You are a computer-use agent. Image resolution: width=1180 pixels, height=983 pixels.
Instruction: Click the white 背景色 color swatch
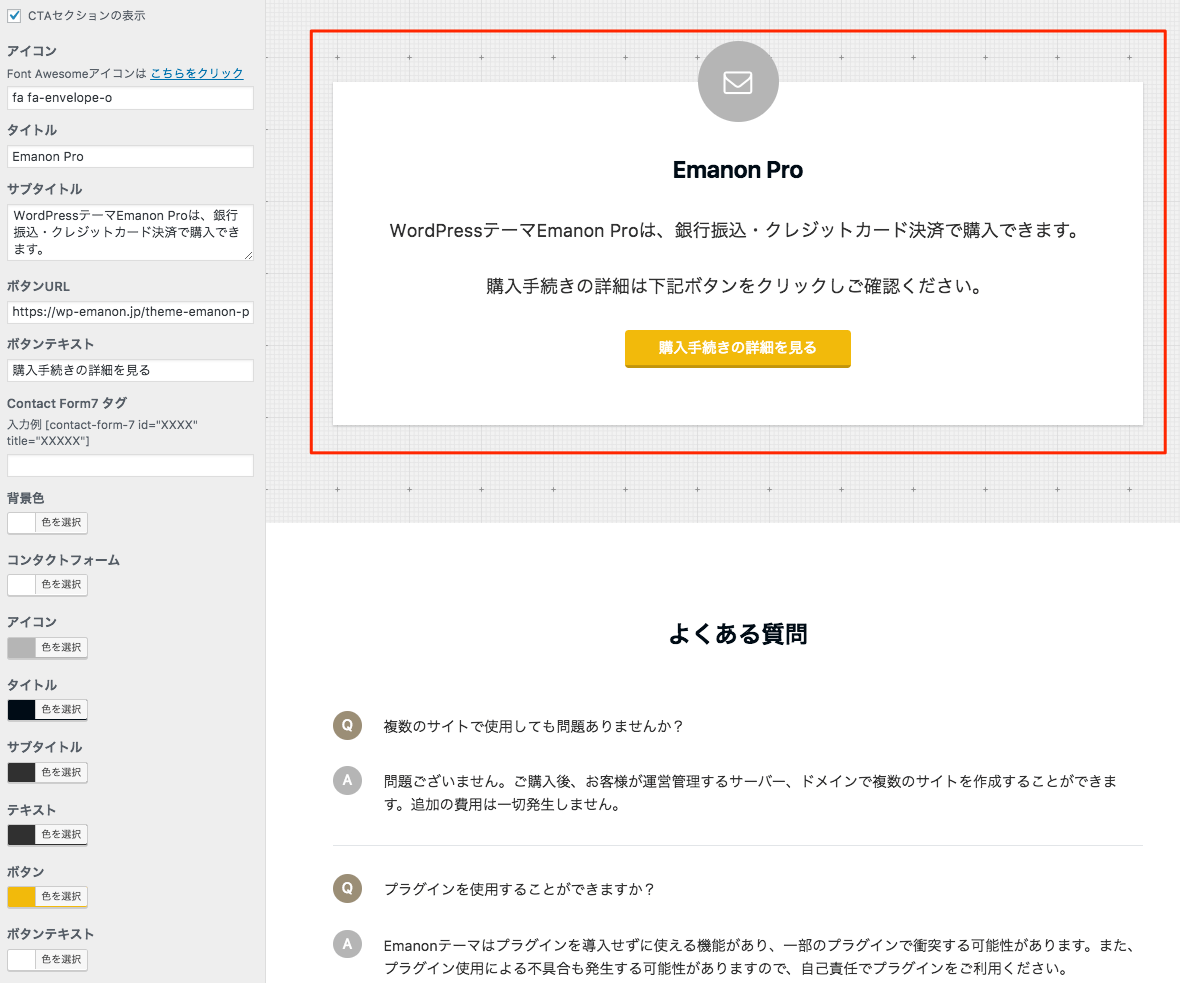[21, 522]
